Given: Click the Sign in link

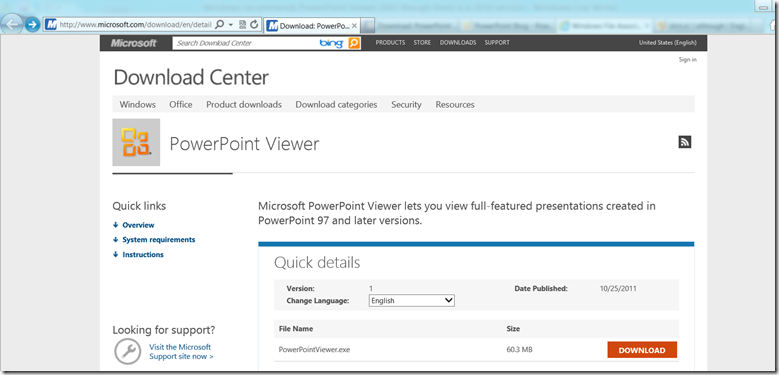Looking at the screenshot, I should point(688,60).
